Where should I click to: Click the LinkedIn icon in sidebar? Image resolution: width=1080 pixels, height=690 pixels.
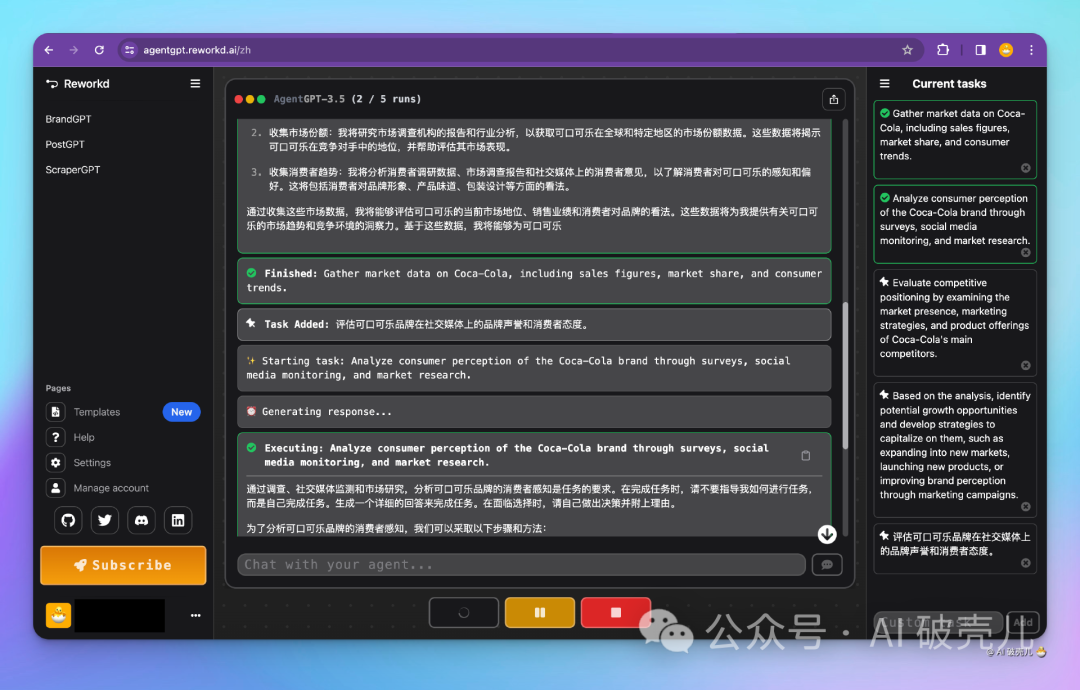(178, 520)
